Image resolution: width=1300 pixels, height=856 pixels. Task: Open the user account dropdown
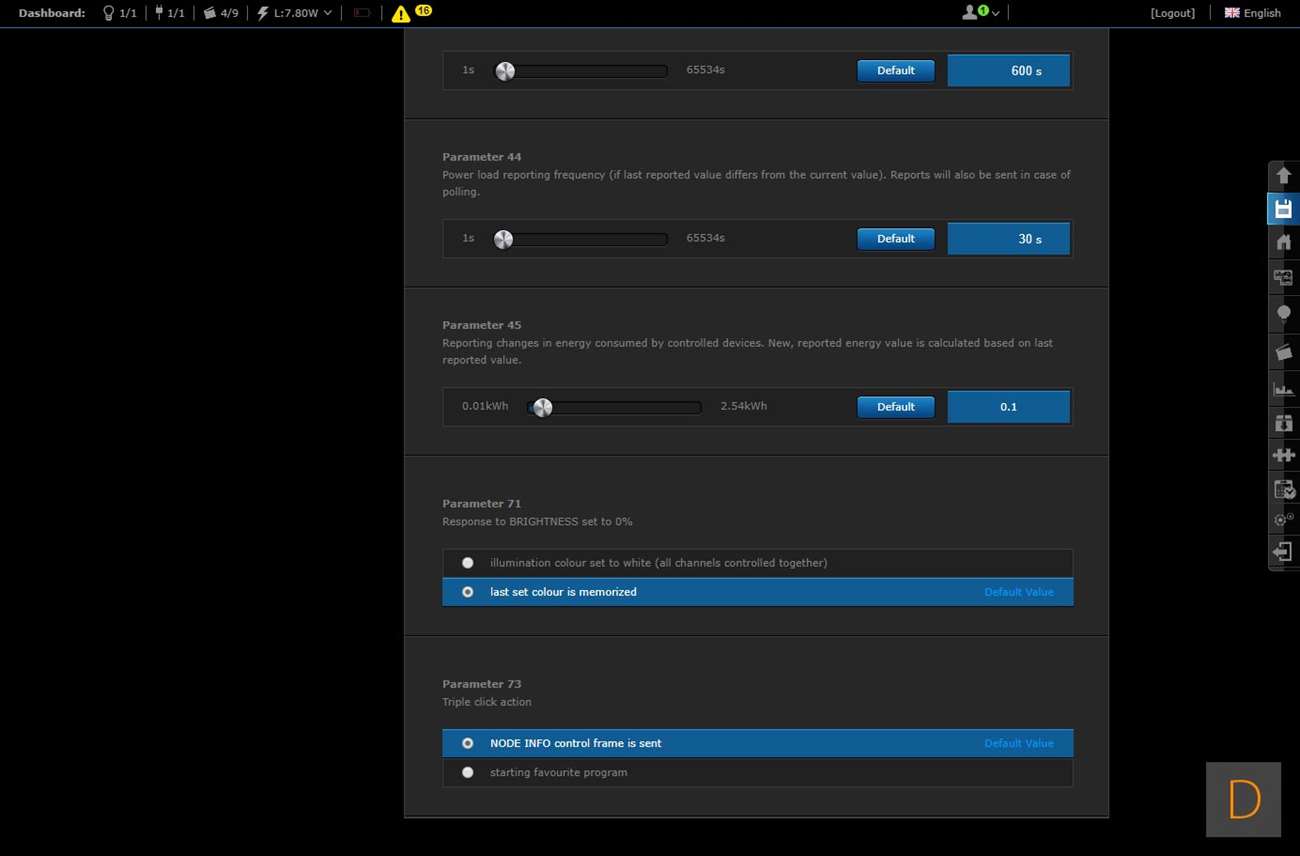(980, 13)
